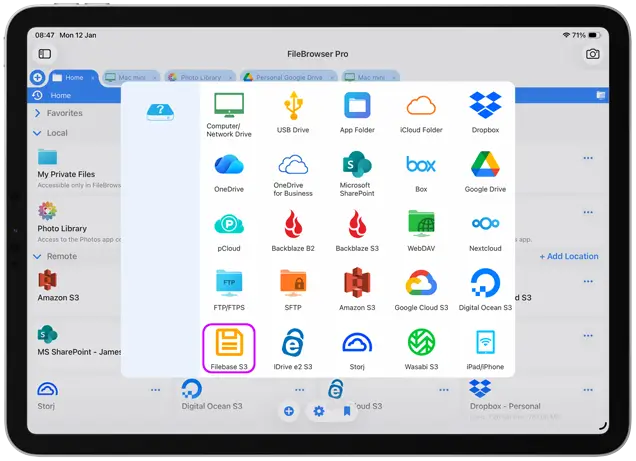Pick FTP/FTPS connection type
The height and width of the screenshot is (461, 636).
click(x=229, y=290)
